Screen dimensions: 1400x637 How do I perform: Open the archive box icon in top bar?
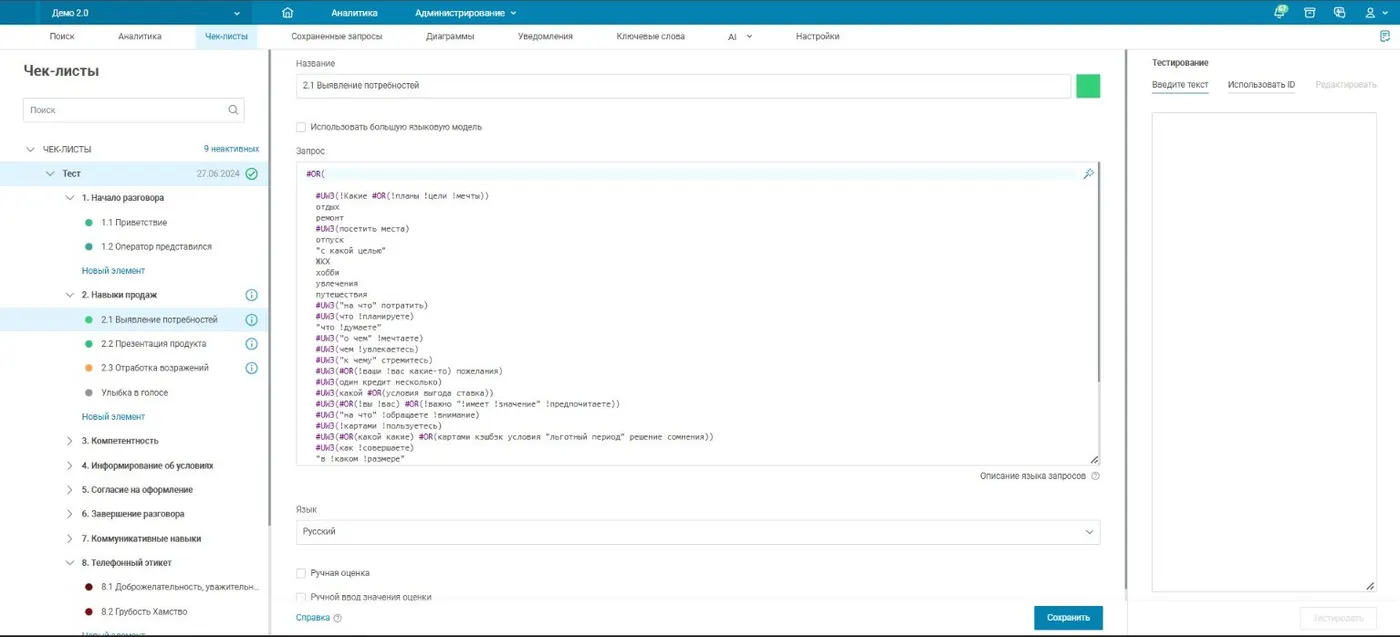(1310, 13)
